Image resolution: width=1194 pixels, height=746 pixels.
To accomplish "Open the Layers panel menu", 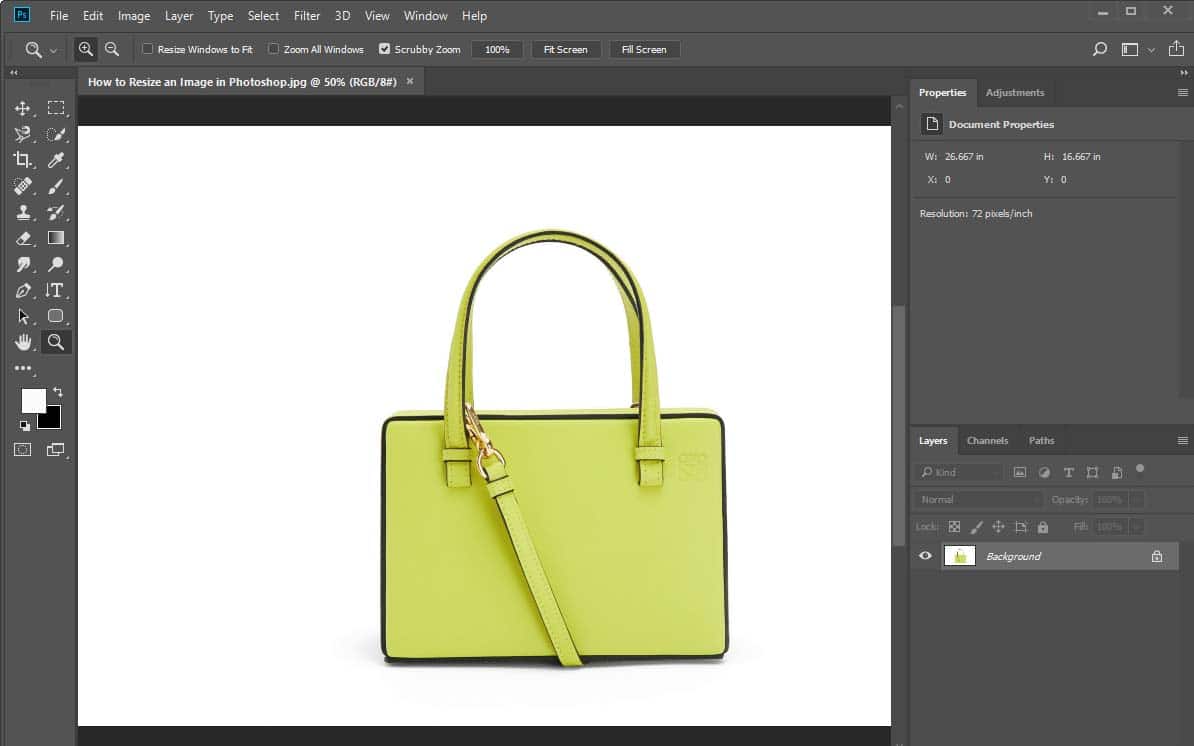I will pyautogui.click(x=1183, y=440).
